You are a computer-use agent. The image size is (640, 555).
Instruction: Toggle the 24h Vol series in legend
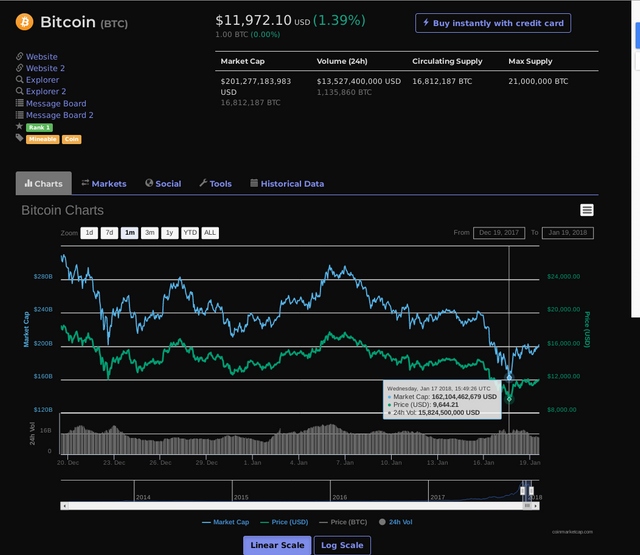coord(396,522)
